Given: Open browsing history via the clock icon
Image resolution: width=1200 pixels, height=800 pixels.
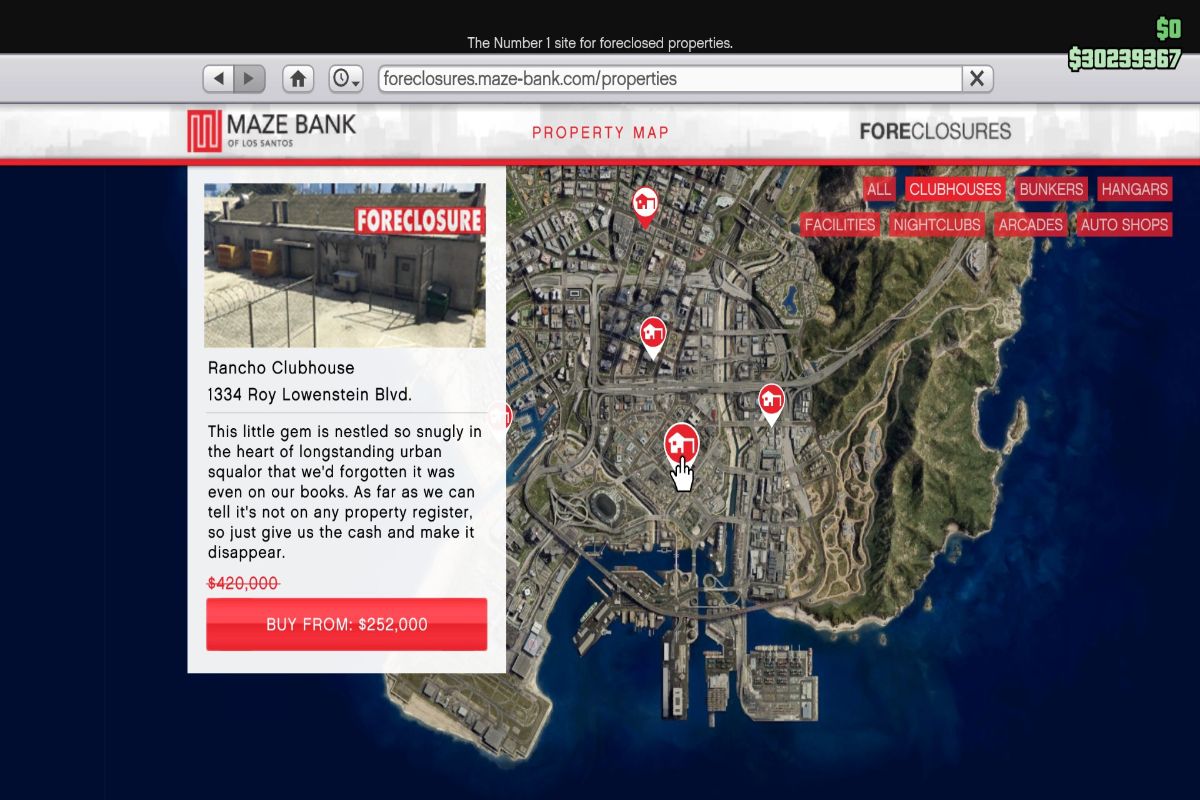Looking at the screenshot, I should 340,78.
